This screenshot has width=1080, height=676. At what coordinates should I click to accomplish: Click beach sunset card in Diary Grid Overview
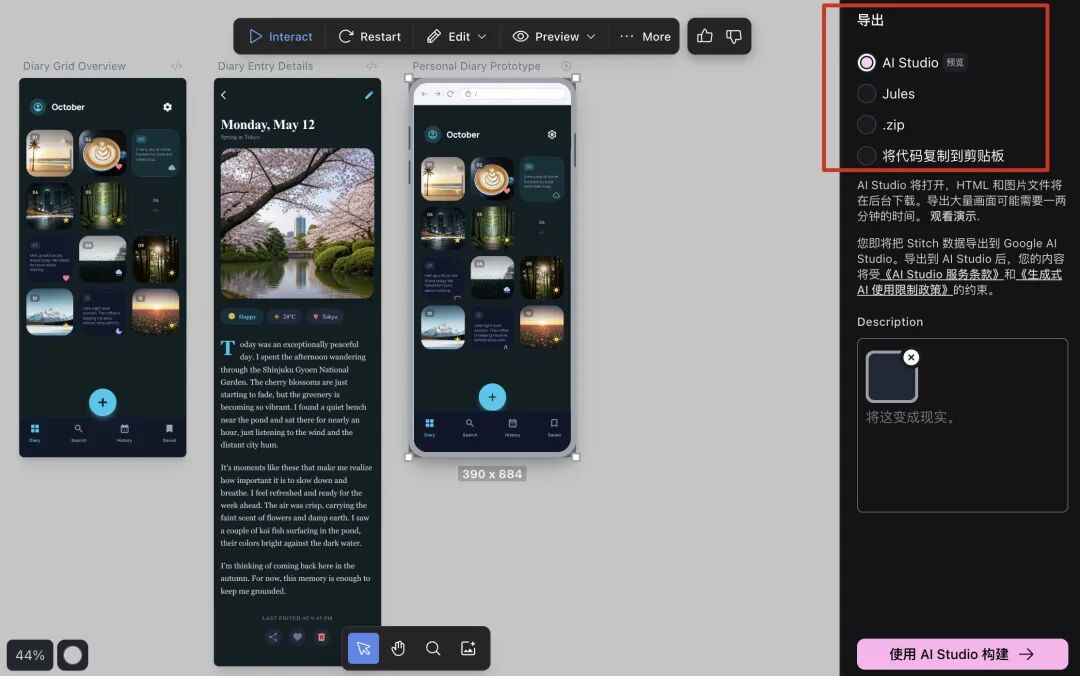click(x=50, y=153)
